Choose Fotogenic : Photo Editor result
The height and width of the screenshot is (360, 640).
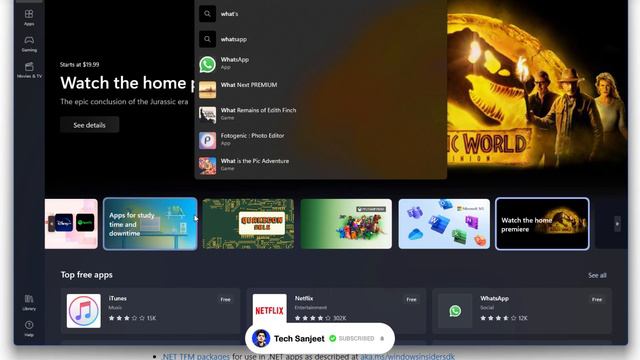320,140
